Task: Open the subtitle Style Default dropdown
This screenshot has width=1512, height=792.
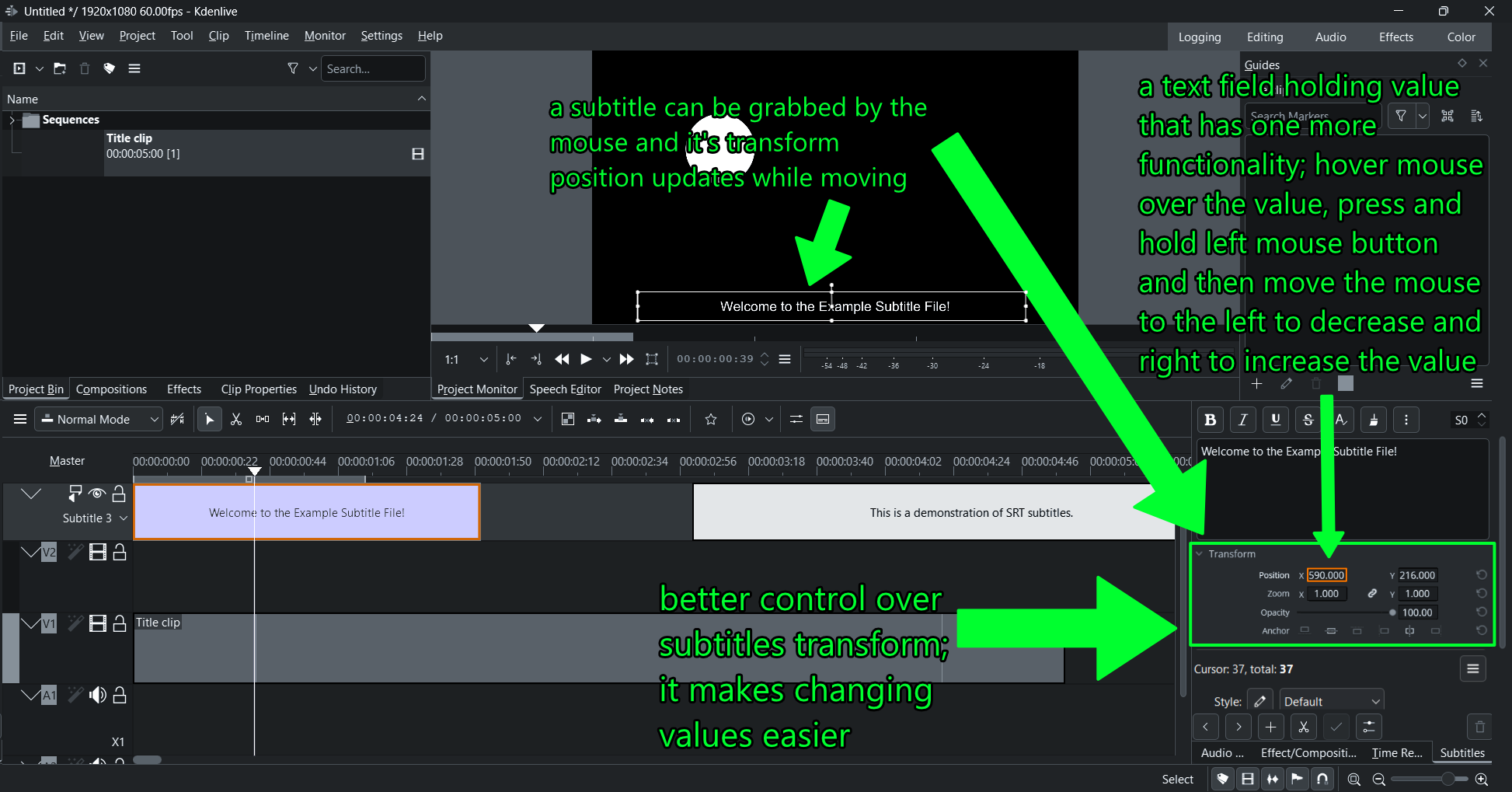Action: pos(1331,702)
